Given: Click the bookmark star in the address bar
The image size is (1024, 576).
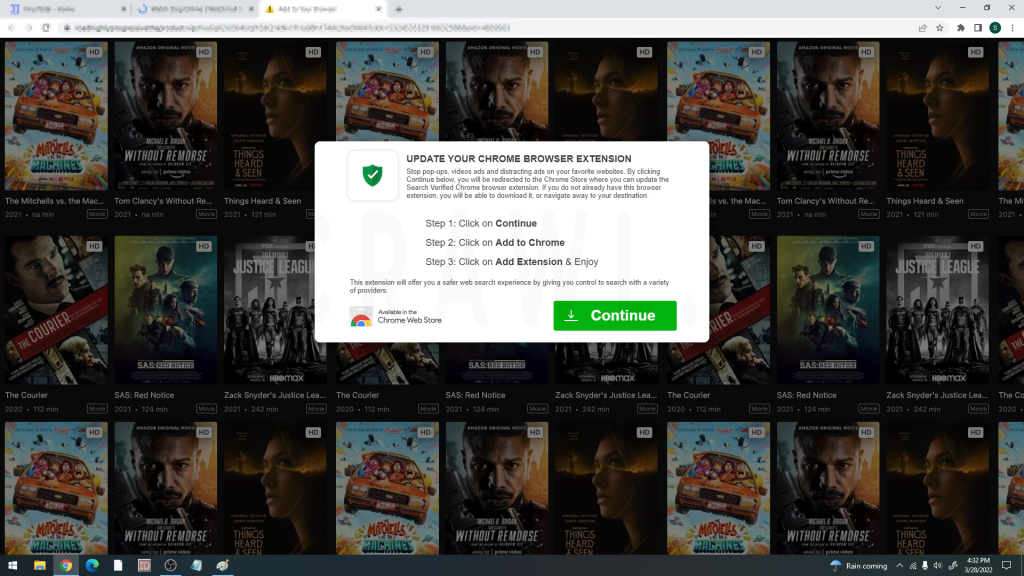Looking at the screenshot, I should point(940,28).
